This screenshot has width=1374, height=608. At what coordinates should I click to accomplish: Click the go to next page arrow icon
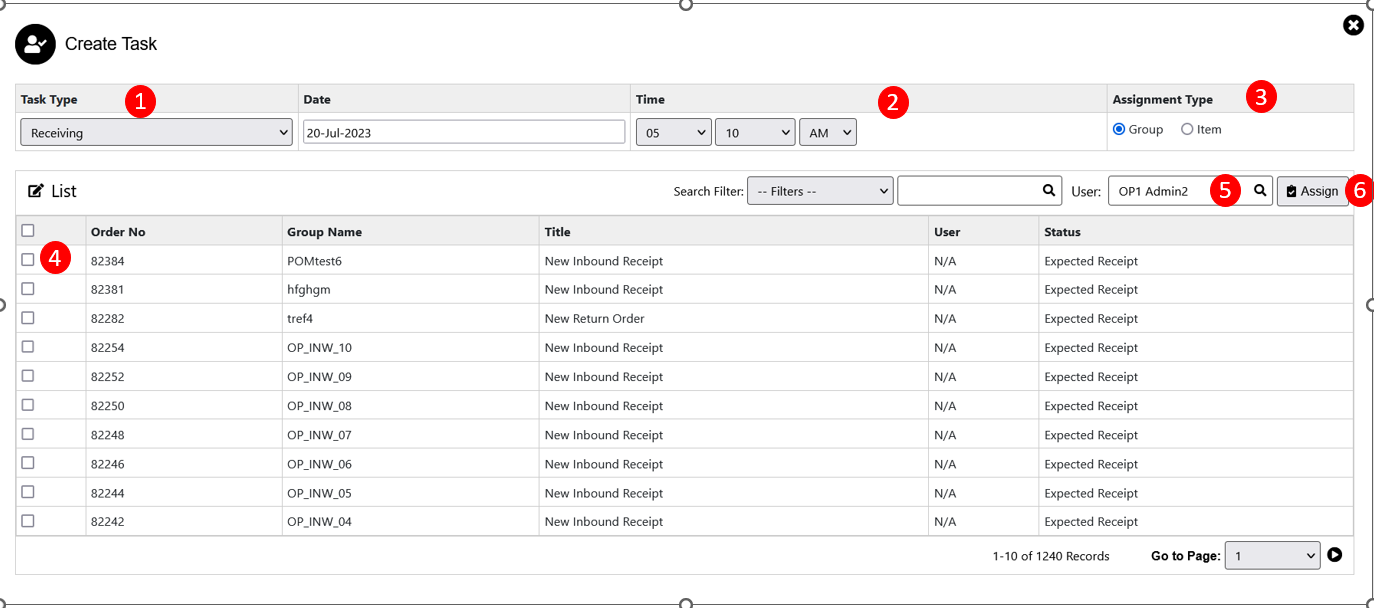click(1335, 555)
